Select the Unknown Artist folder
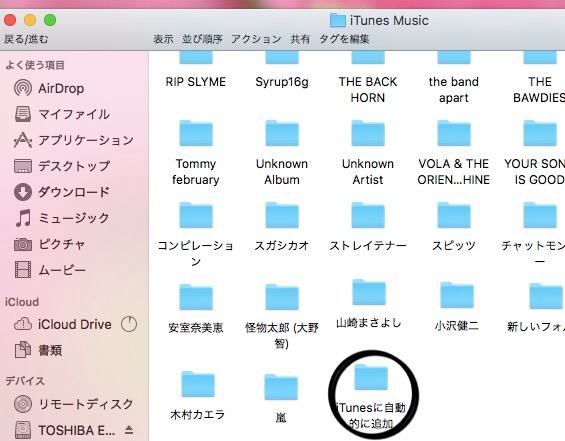This screenshot has height=441, width=565. 368,133
